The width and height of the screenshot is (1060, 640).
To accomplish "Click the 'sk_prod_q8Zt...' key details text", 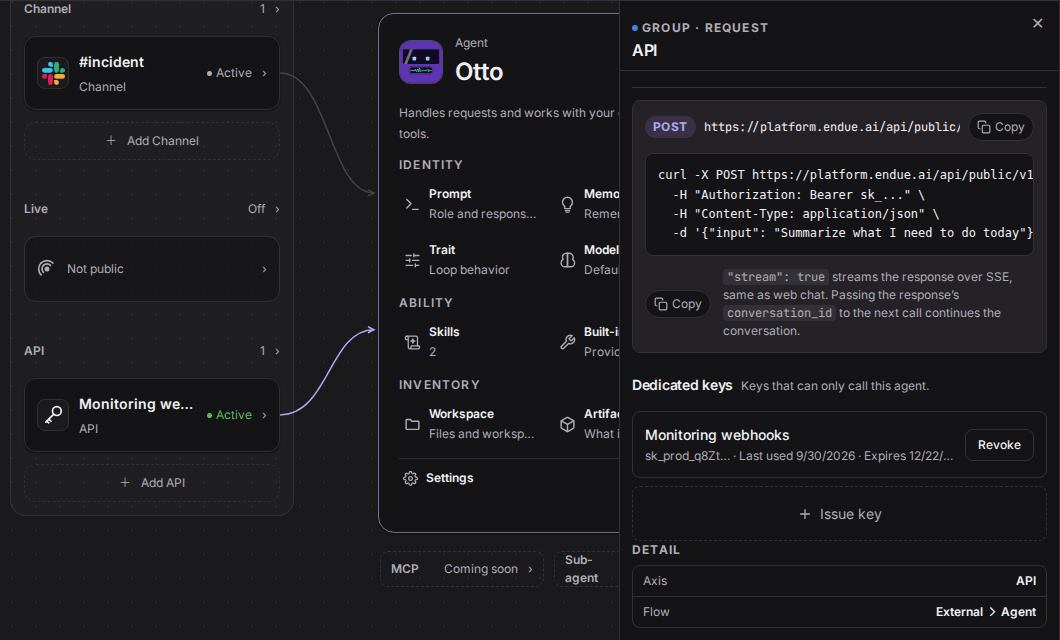I will click(x=798, y=456).
